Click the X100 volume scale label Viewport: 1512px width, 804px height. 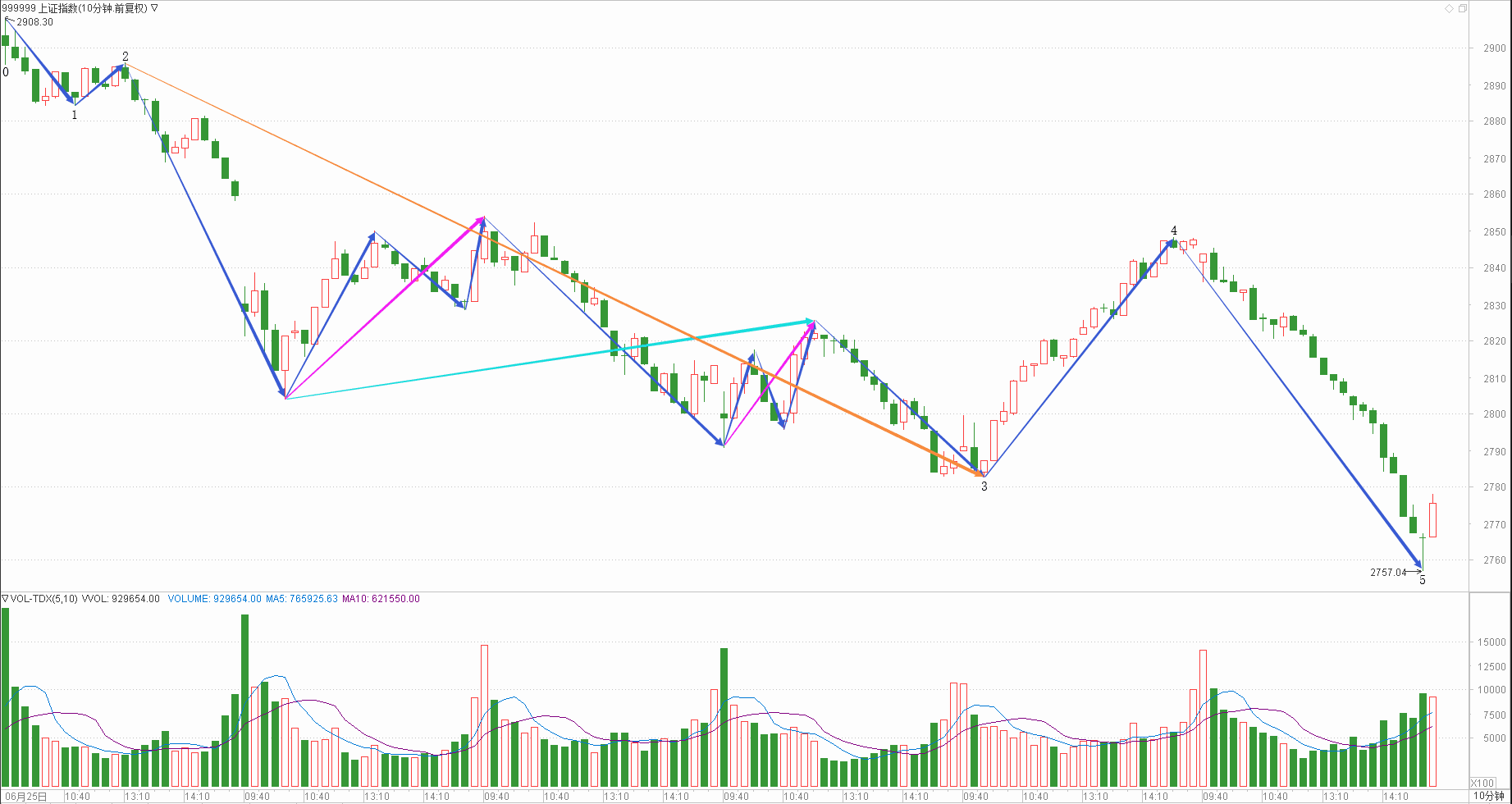[x=1482, y=783]
